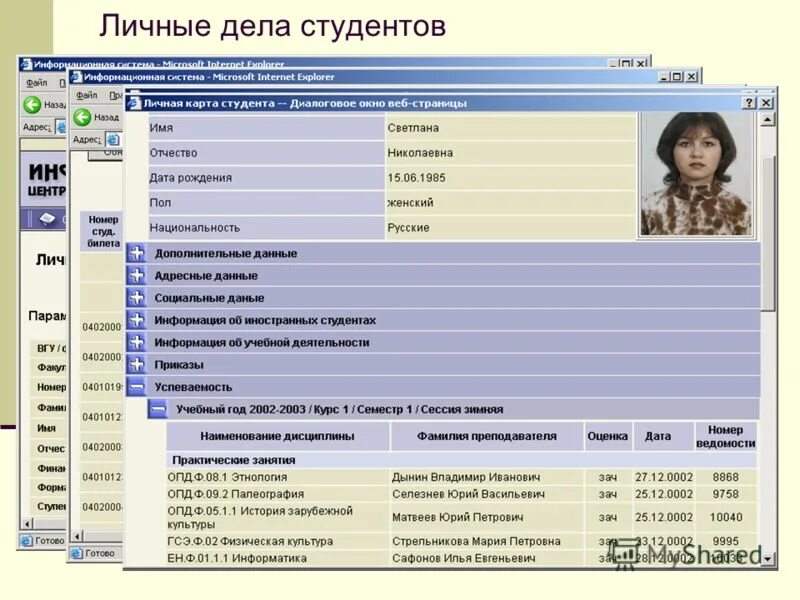The height and width of the screenshot is (600, 800).
Task: Click the Готово status bar icon
Action: tap(77, 552)
